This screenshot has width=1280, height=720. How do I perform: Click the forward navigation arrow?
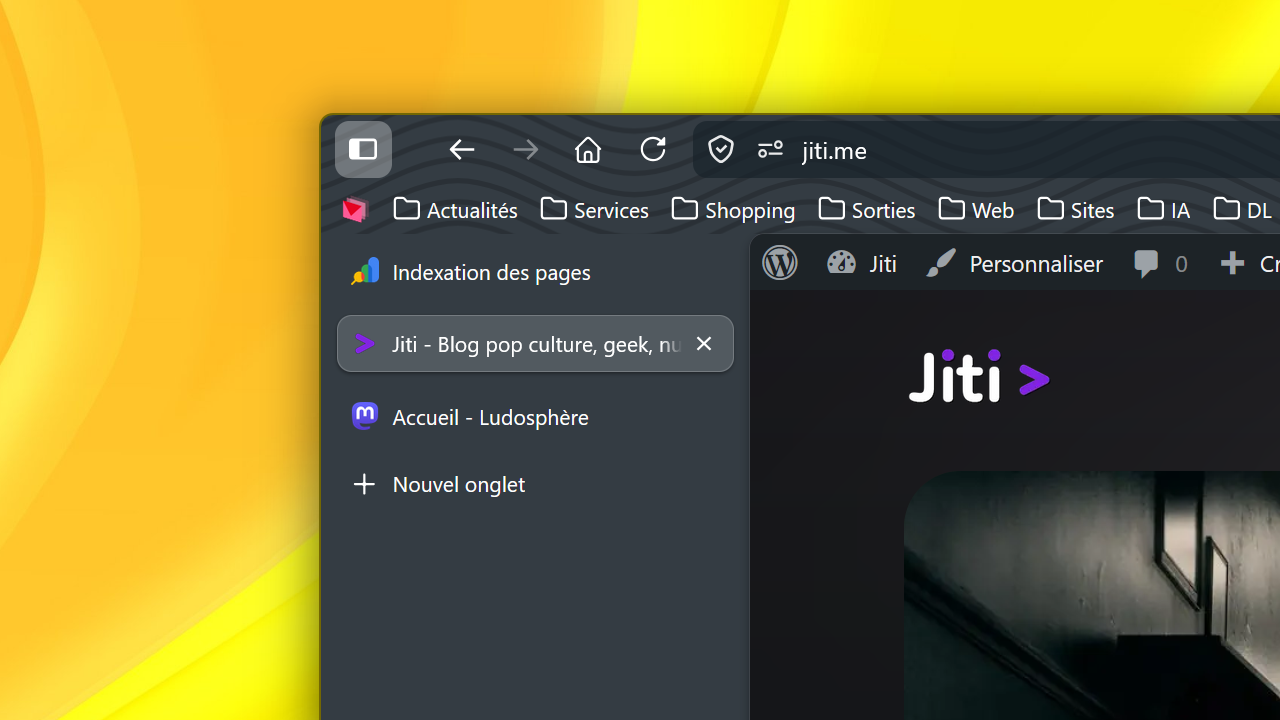(525, 150)
